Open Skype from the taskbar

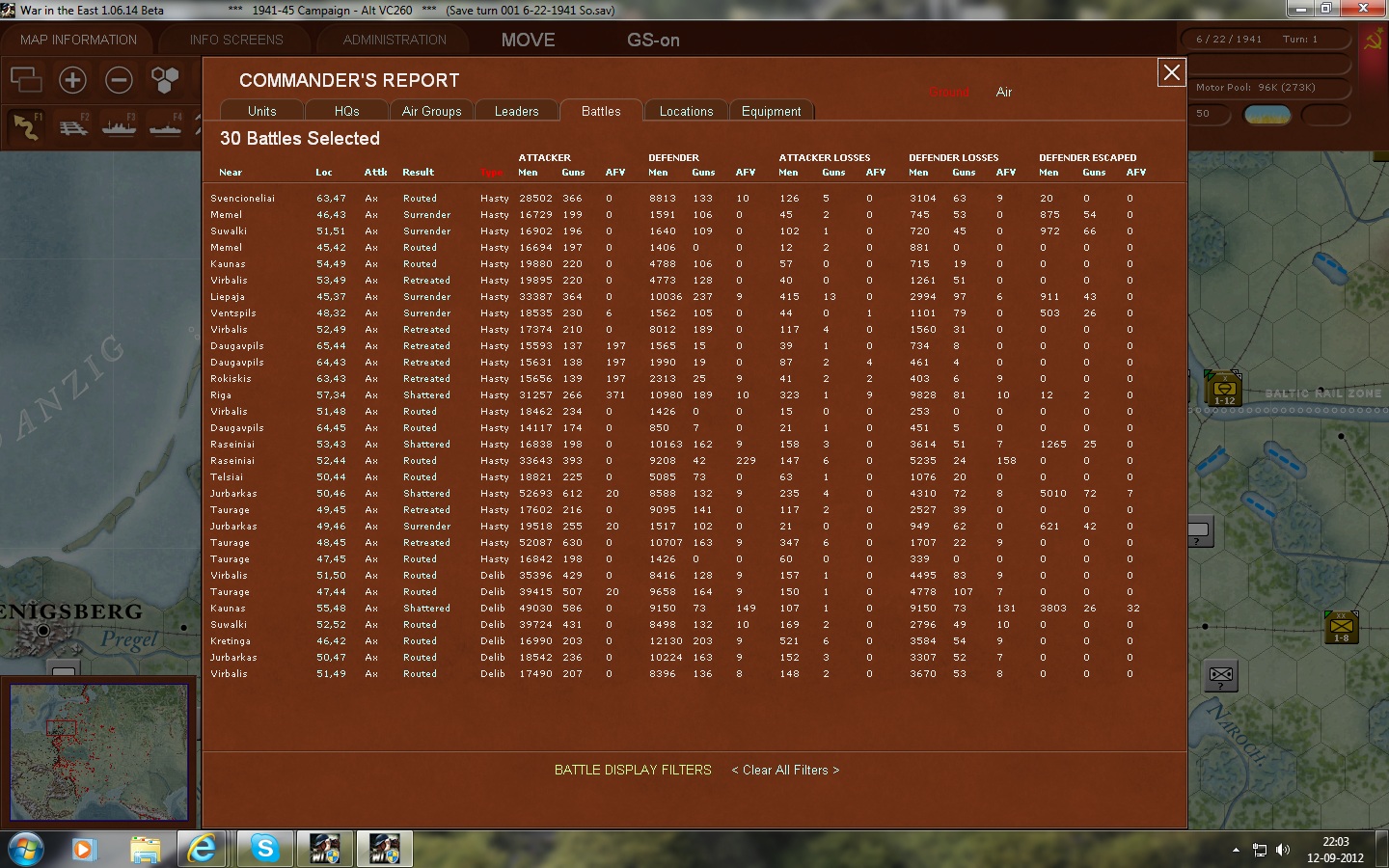point(264,850)
